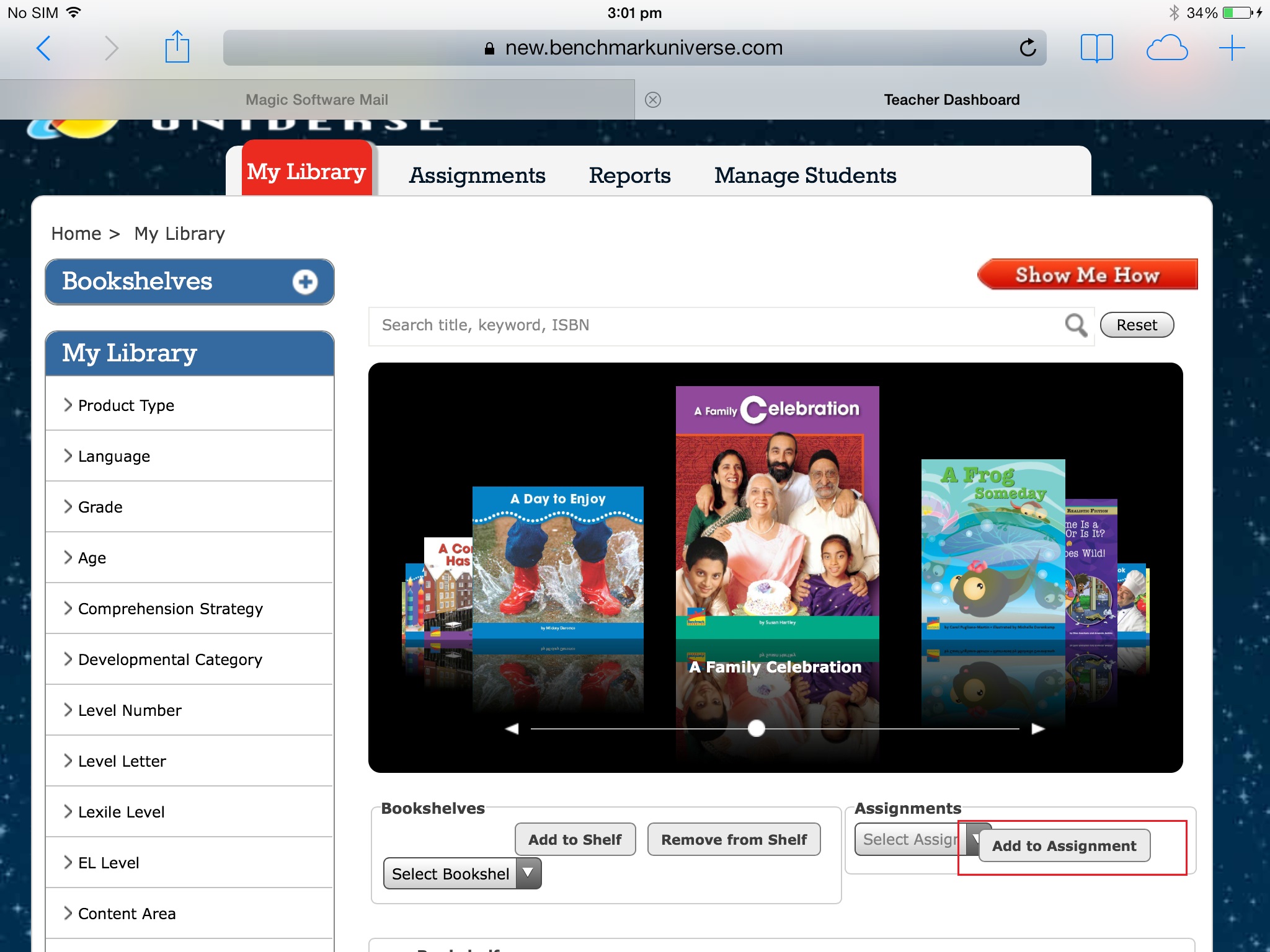Tap the Safari back arrow
Viewport: 1270px width, 952px height.
[x=43, y=48]
